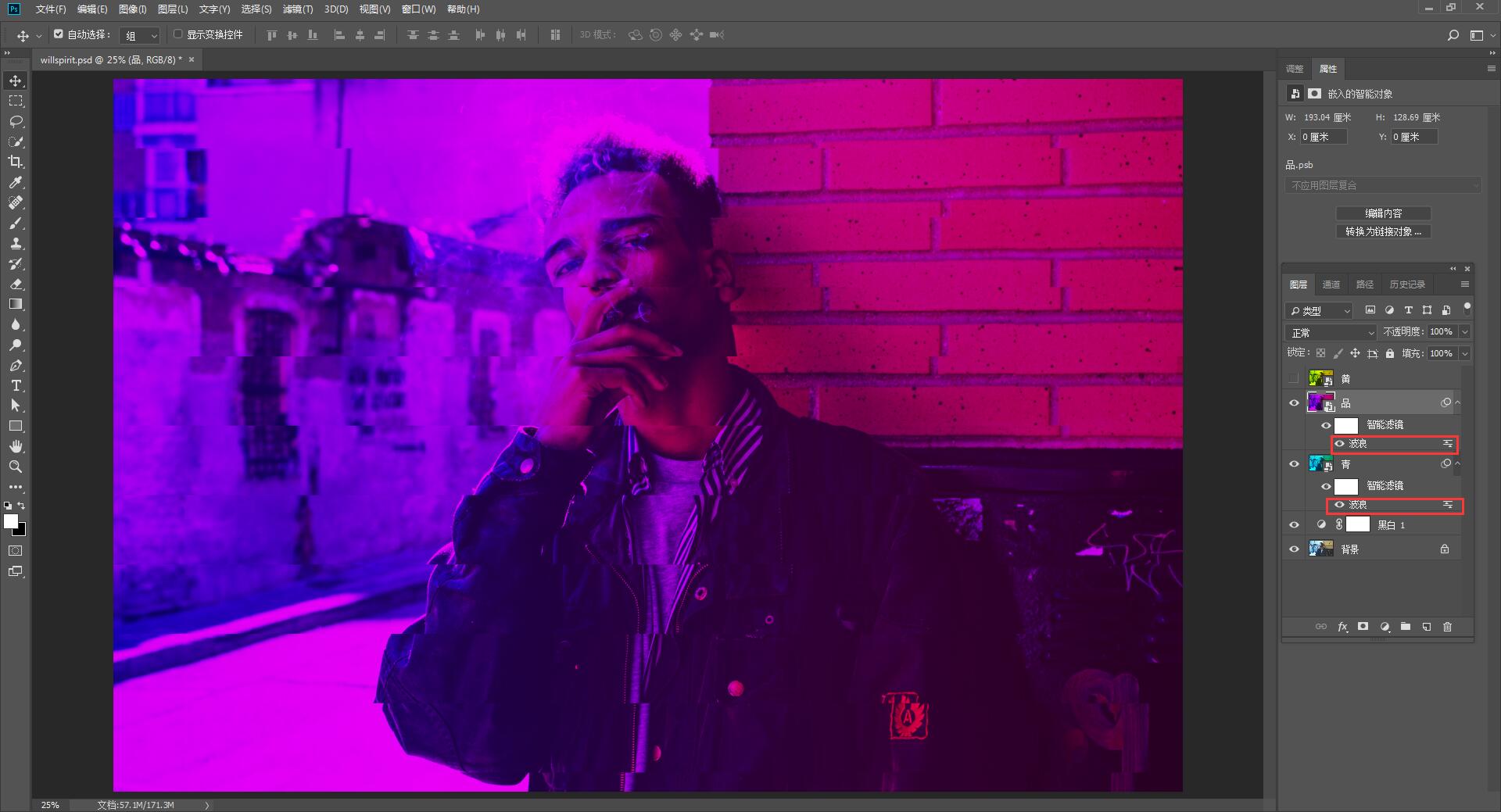1501x812 pixels.
Task: Open the 组 auto-select dropdown
Action: [141, 35]
